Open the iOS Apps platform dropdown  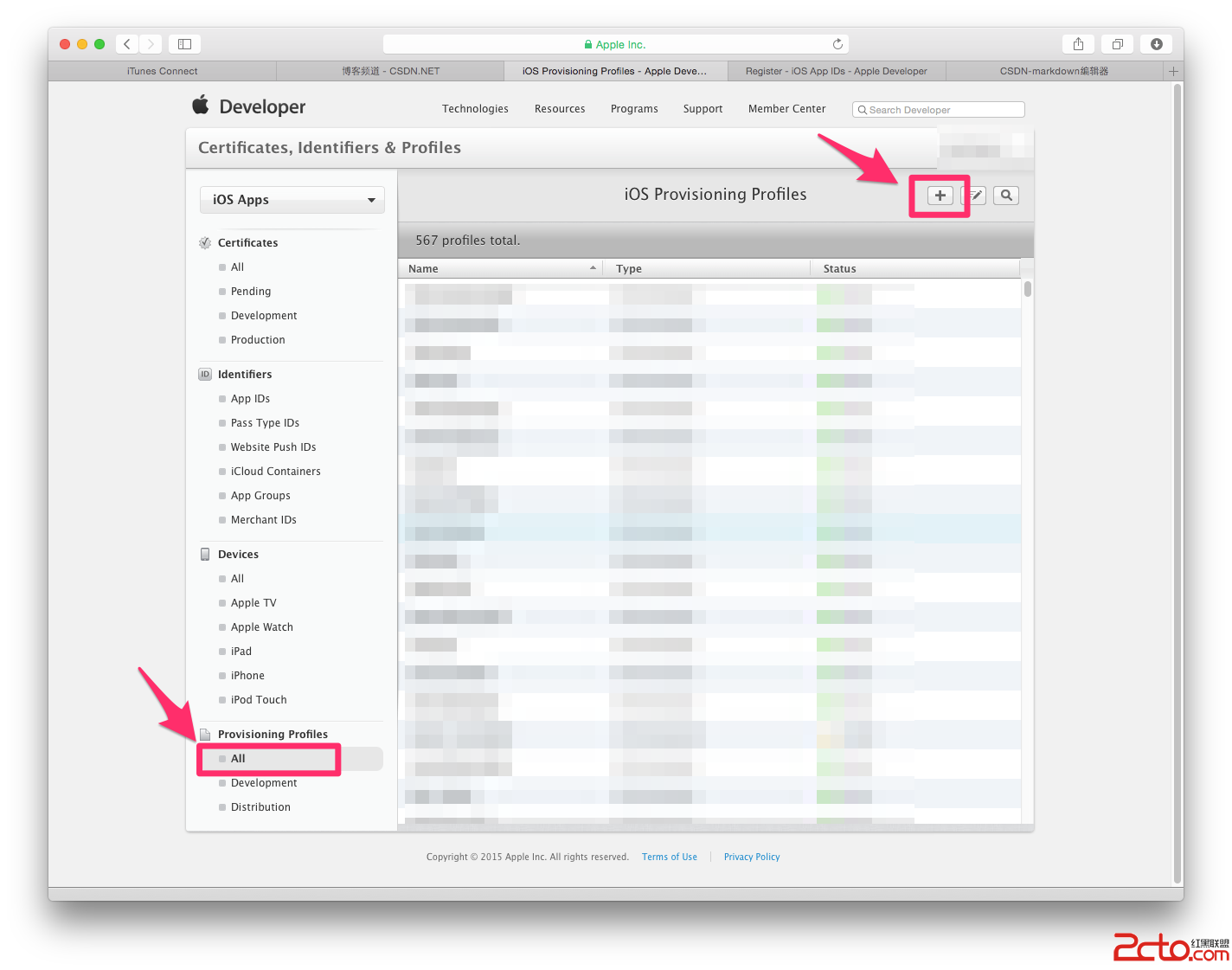click(x=292, y=200)
